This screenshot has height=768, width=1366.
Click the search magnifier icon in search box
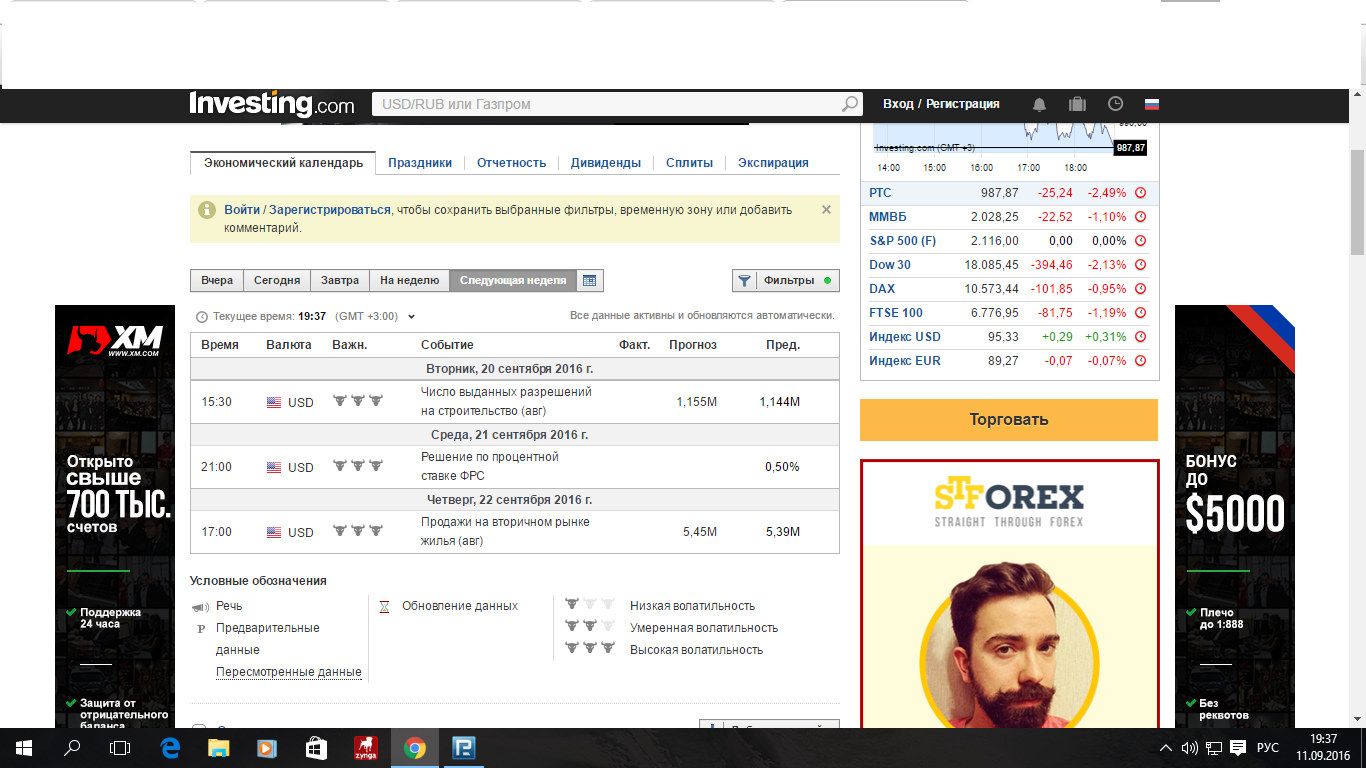coord(849,104)
